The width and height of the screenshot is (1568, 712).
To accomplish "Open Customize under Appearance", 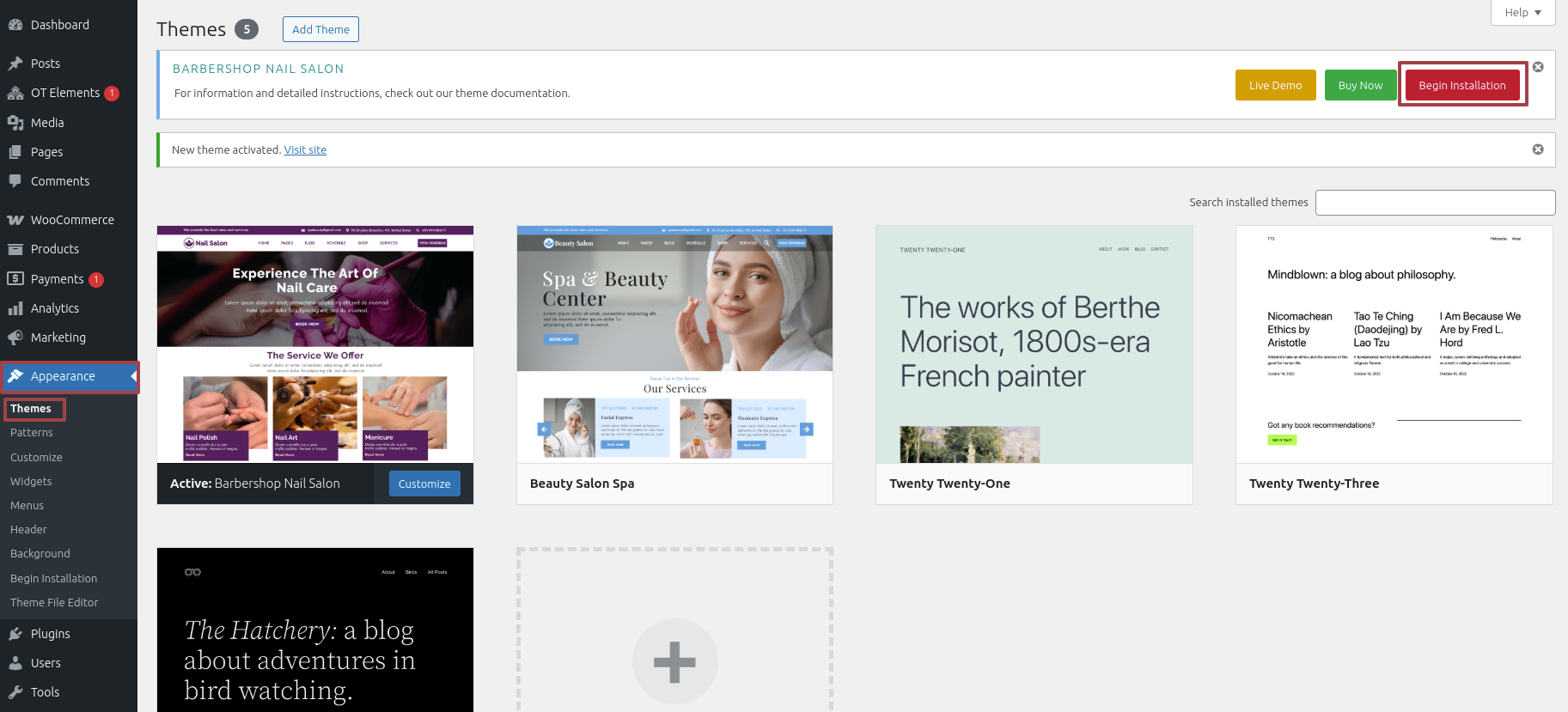I will 36,458.
